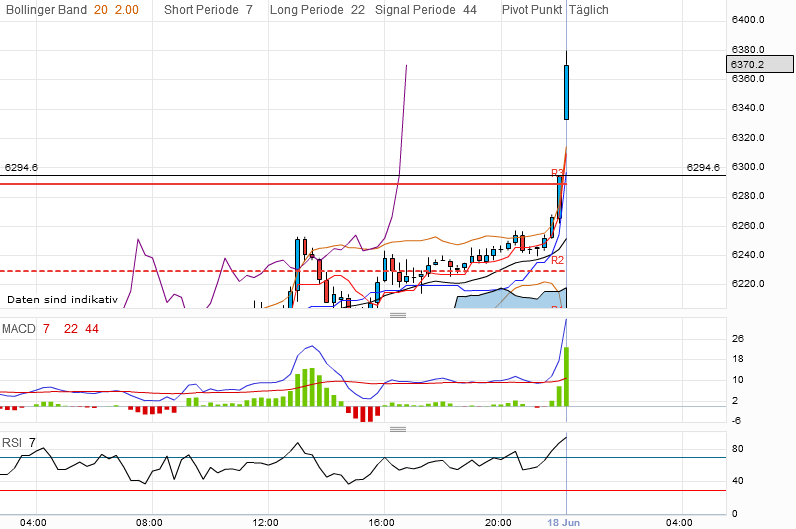Click the MACD short parameter 7
This screenshot has height=529, width=796.
click(46, 329)
